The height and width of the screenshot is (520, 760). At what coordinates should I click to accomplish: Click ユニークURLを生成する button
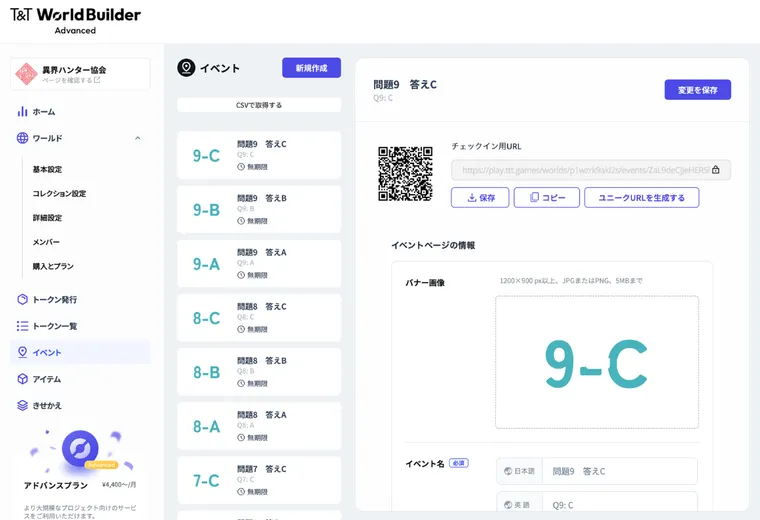(x=642, y=197)
